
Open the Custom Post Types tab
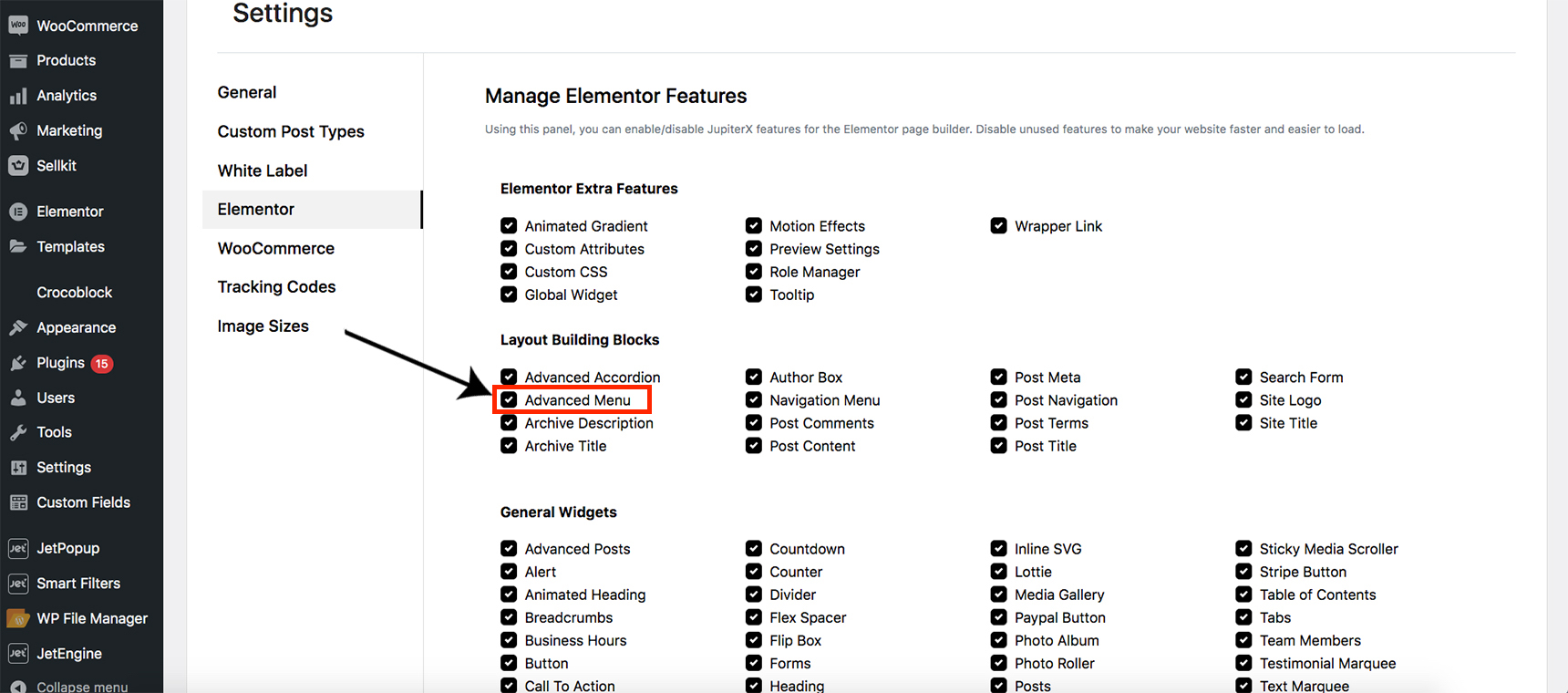[291, 131]
